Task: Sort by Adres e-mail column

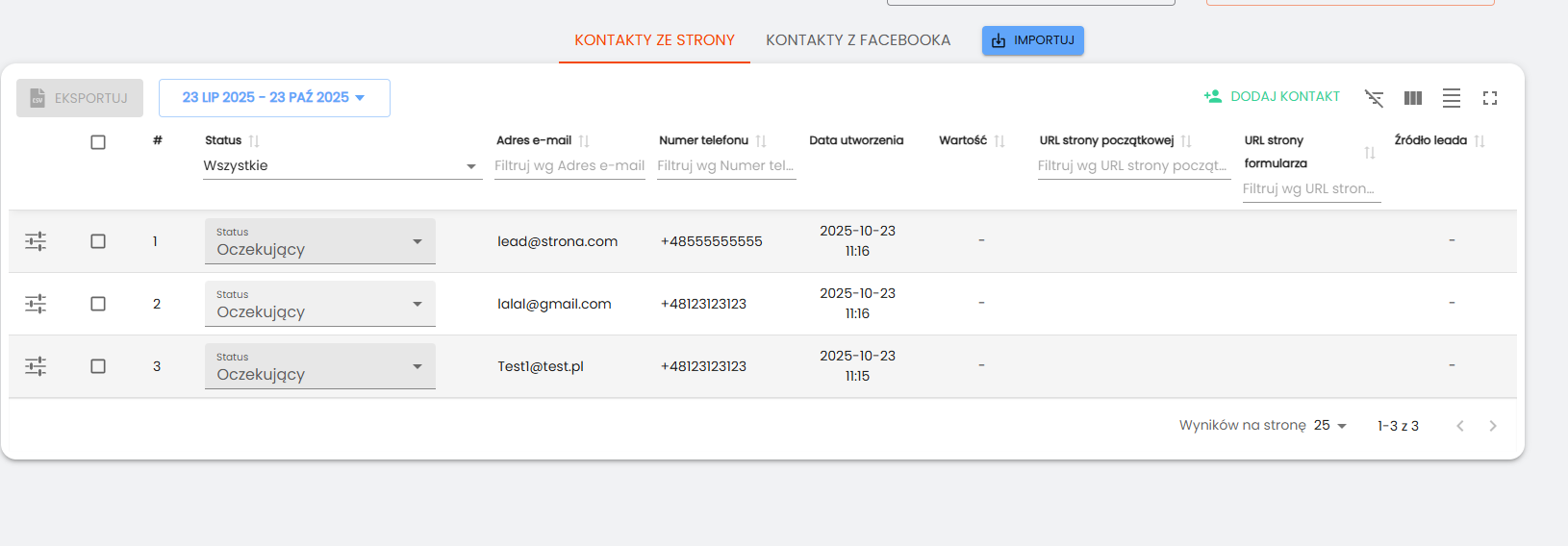Action: 584,141
